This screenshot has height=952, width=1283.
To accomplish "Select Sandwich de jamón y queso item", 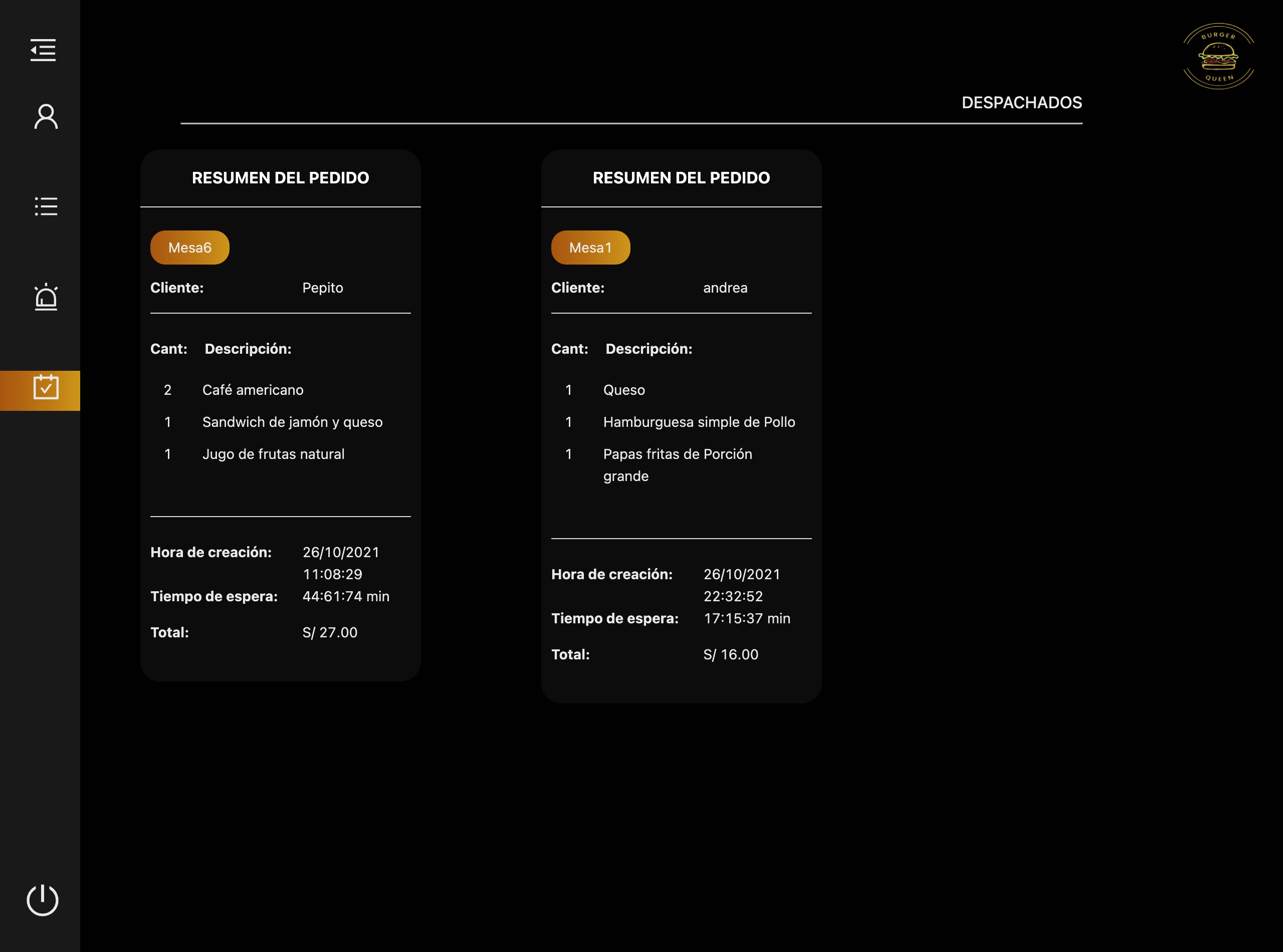I will point(292,422).
